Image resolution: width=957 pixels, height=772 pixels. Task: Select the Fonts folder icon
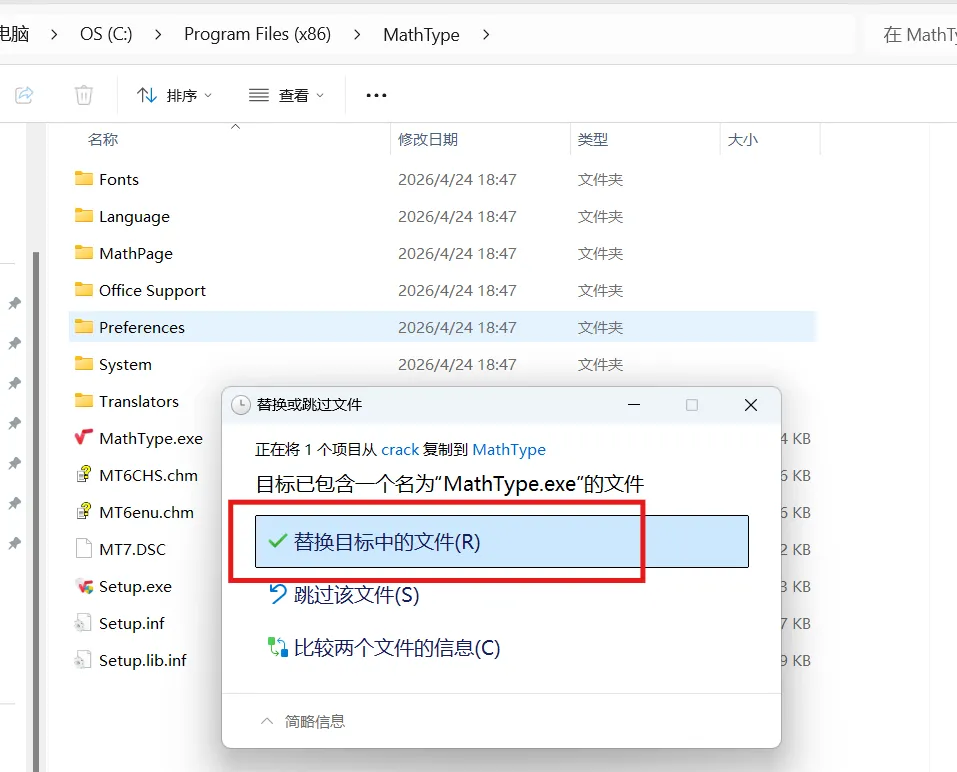click(84, 178)
